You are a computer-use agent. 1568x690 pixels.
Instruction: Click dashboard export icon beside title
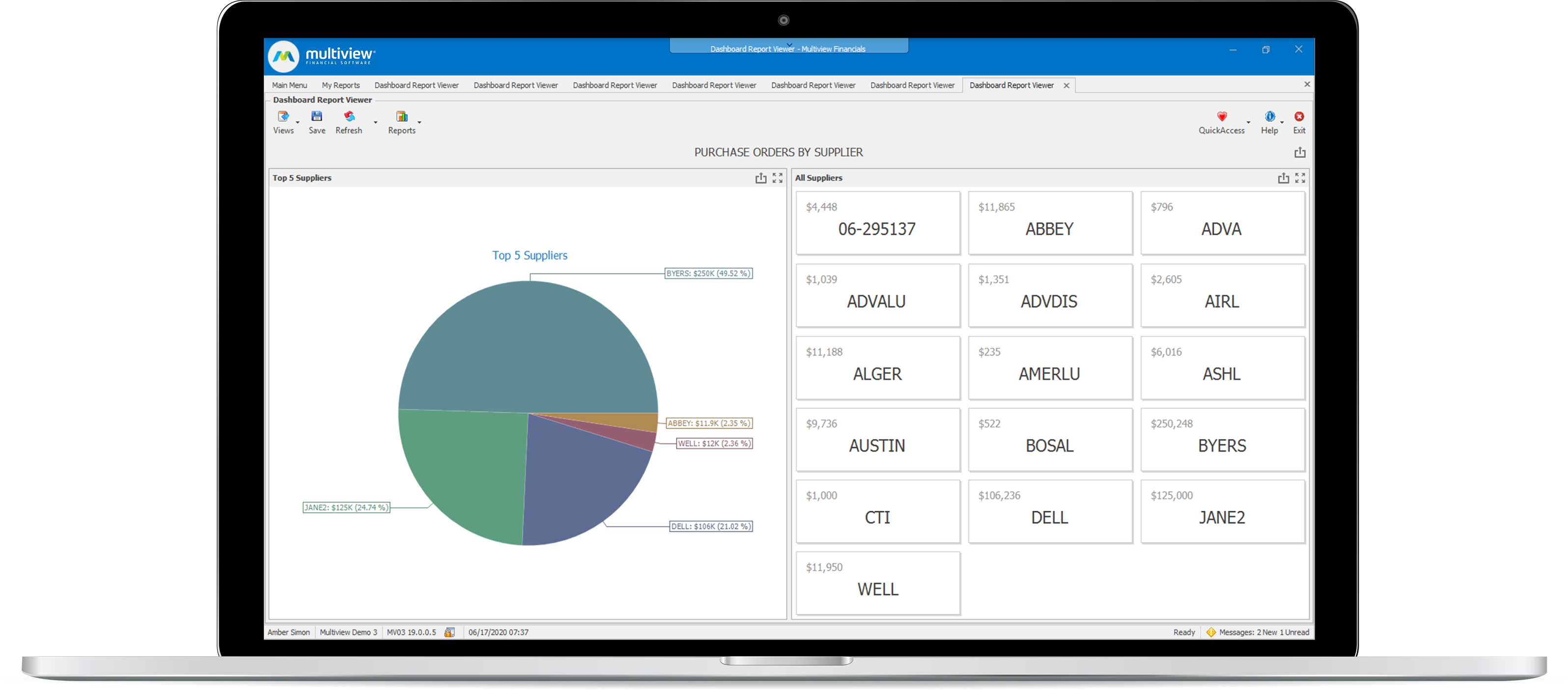(1300, 152)
